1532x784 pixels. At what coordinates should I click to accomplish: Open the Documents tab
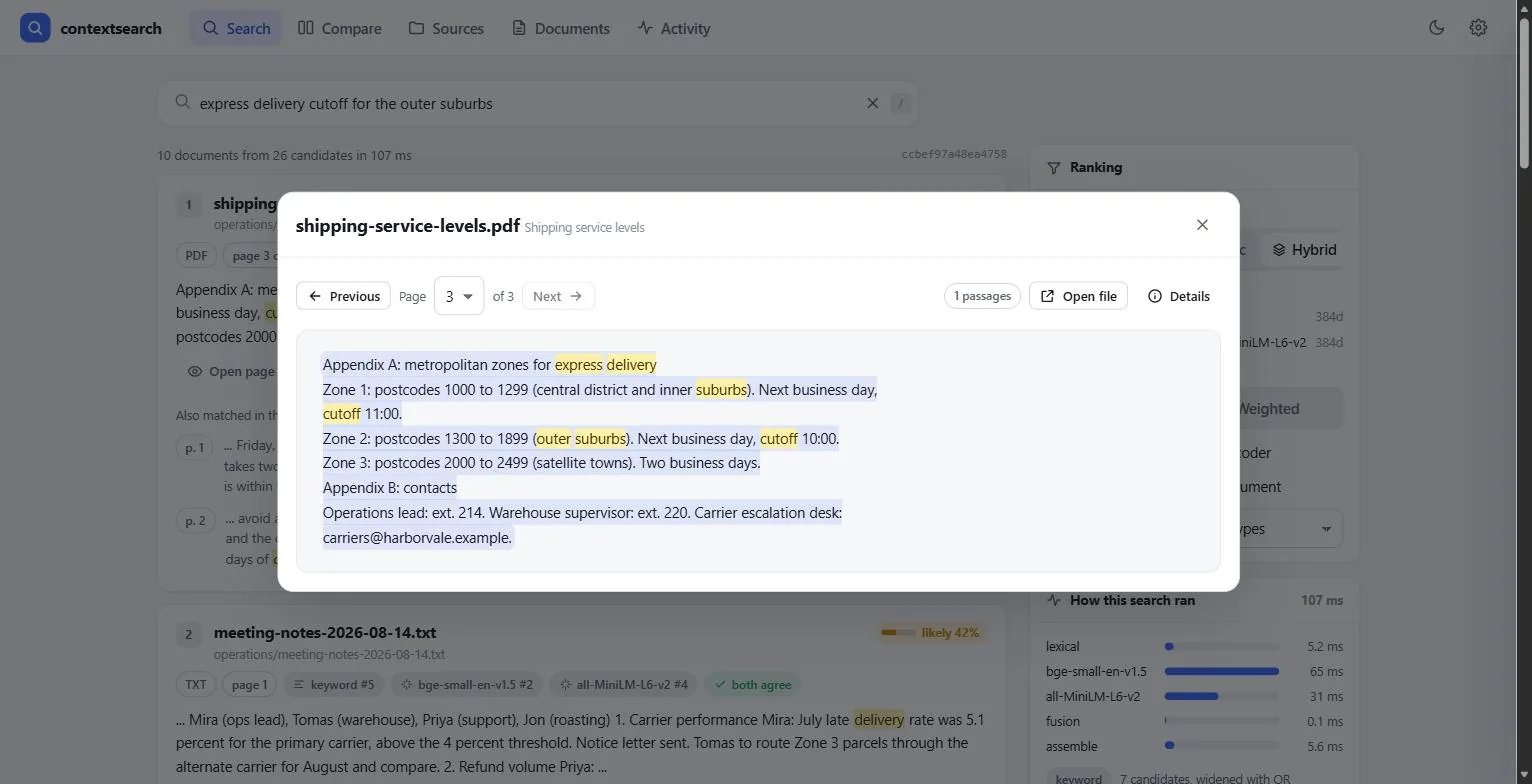pos(560,28)
